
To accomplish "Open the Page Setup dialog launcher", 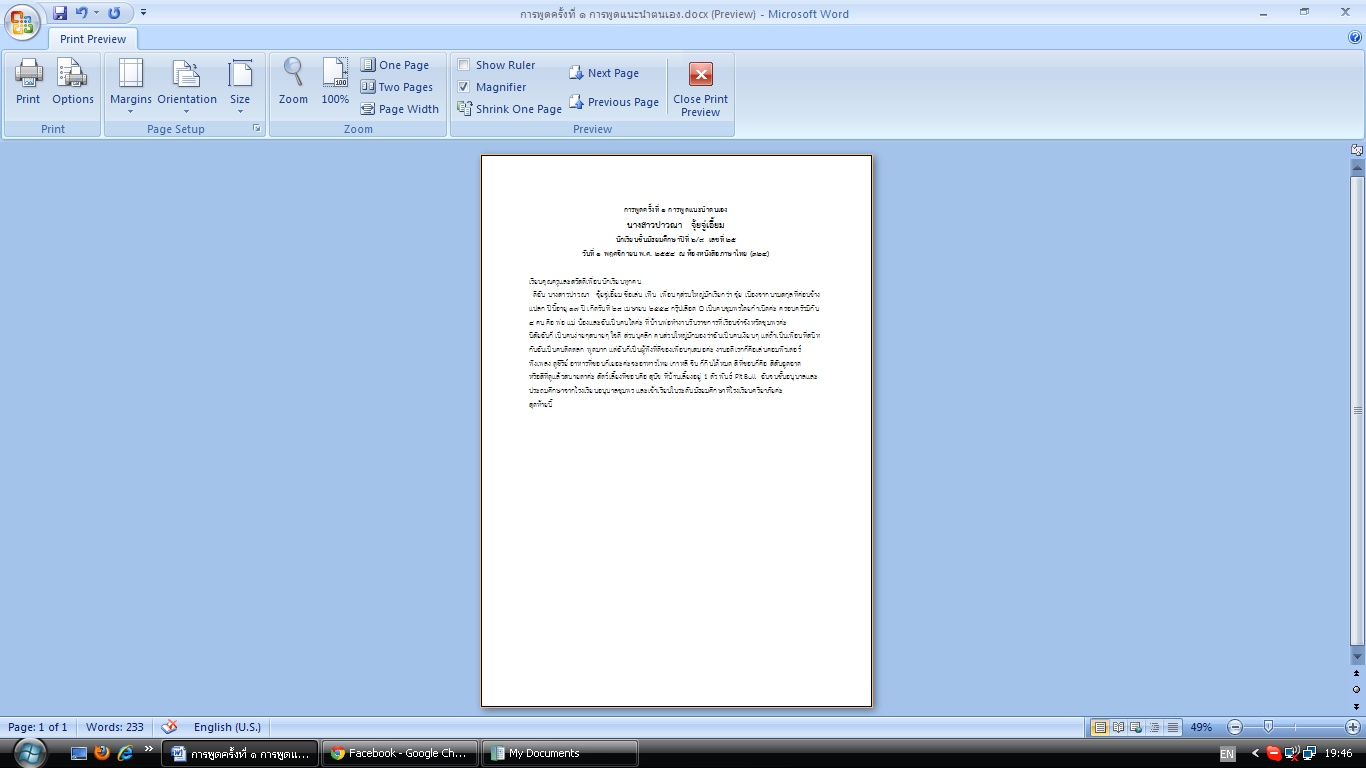I will [x=257, y=129].
